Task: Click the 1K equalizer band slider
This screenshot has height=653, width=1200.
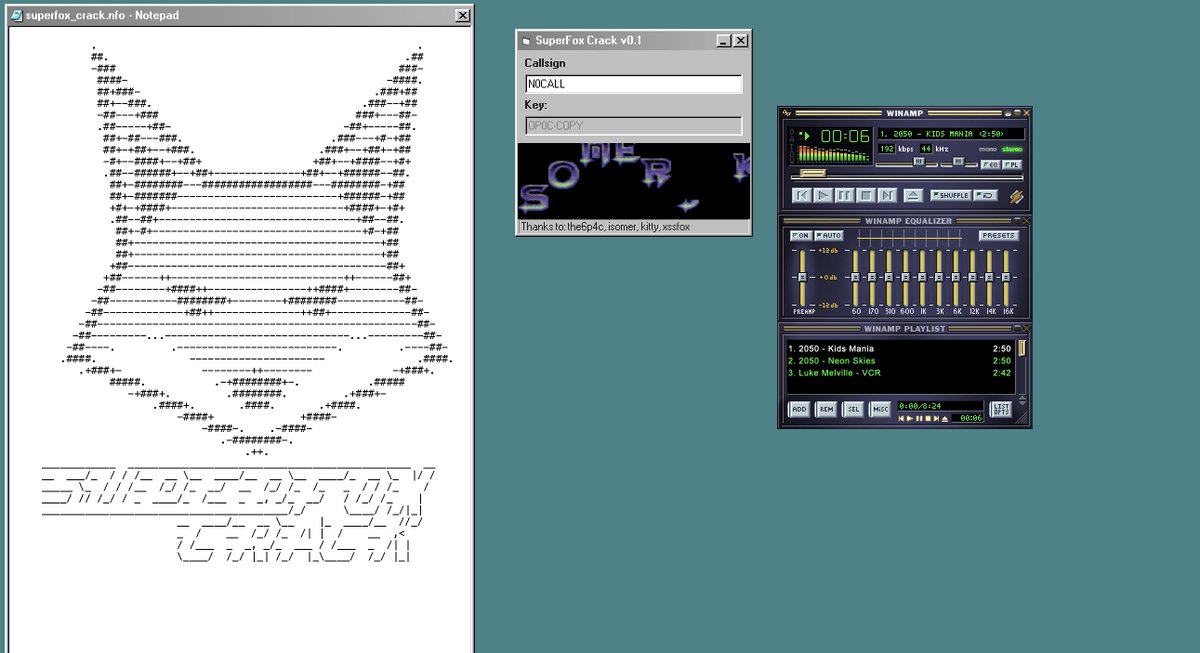Action: [922, 277]
